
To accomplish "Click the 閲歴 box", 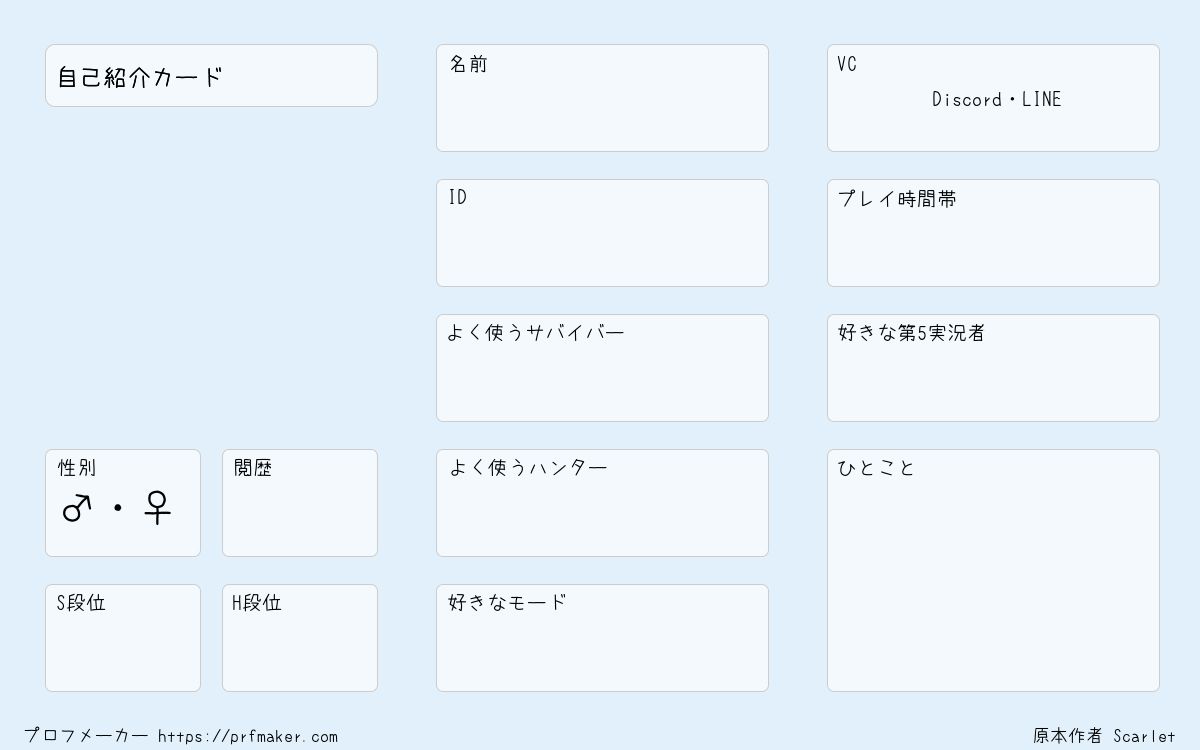I will [300, 503].
